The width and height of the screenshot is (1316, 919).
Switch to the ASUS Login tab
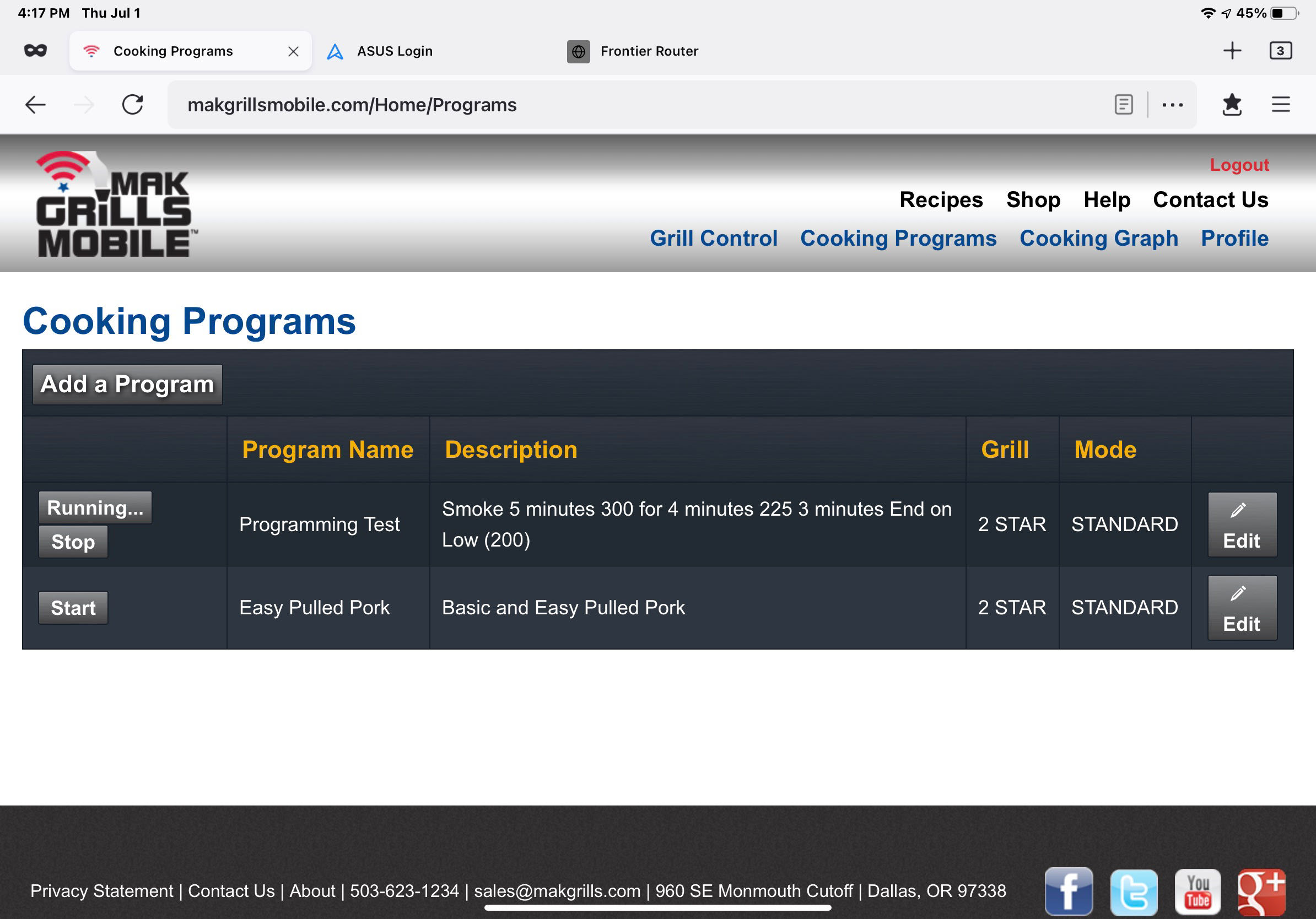click(395, 51)
